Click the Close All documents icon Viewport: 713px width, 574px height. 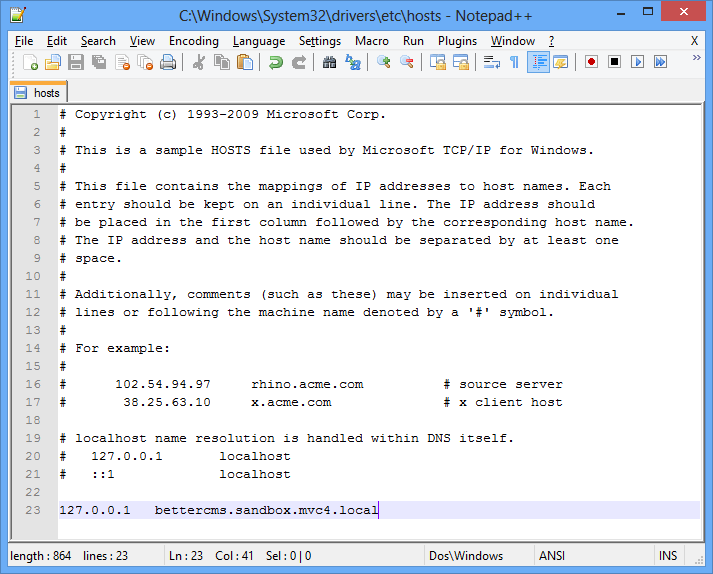click(x=145, y=62)
